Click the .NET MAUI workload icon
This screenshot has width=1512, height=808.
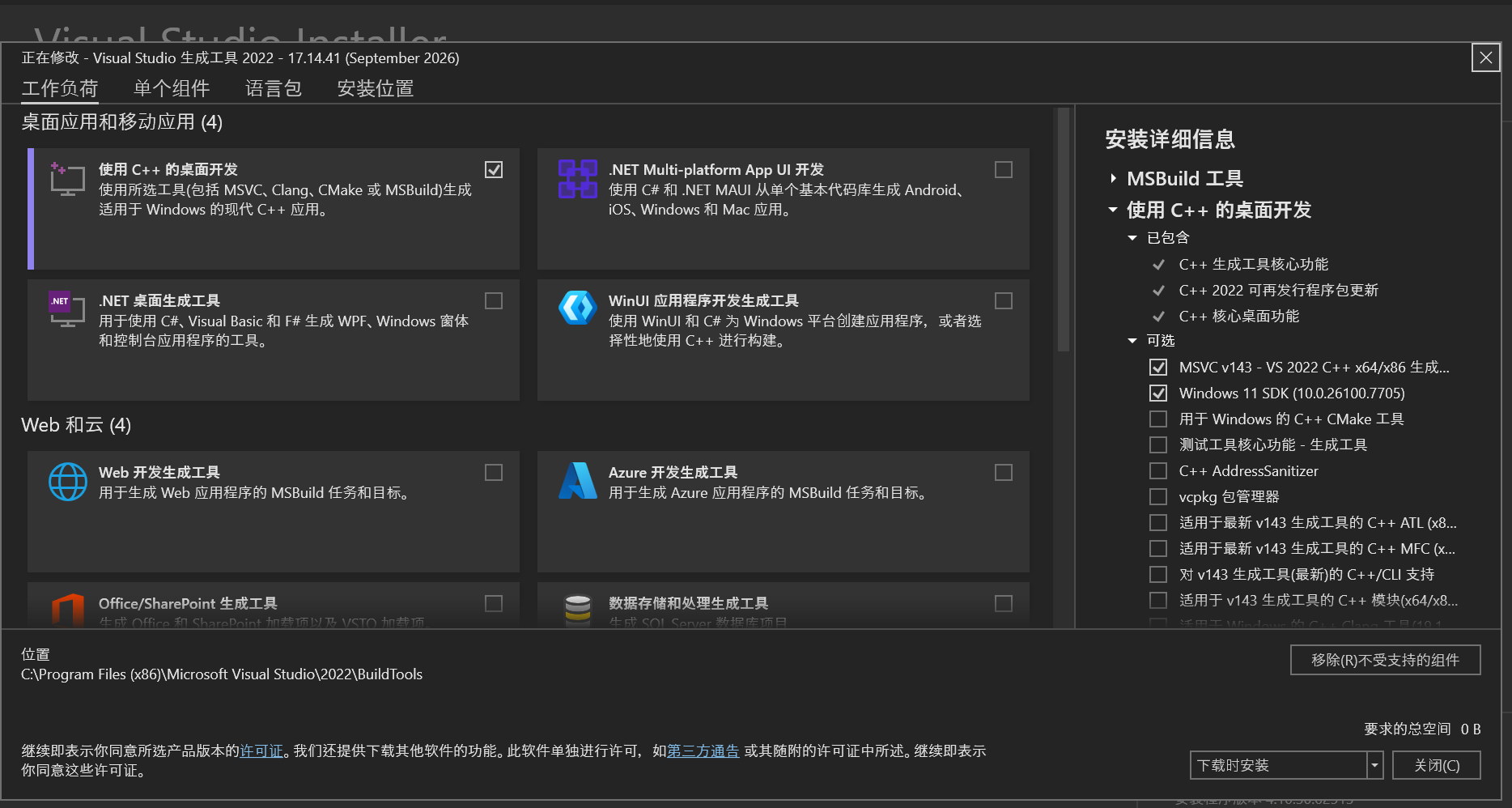click(x=577, y=179)
